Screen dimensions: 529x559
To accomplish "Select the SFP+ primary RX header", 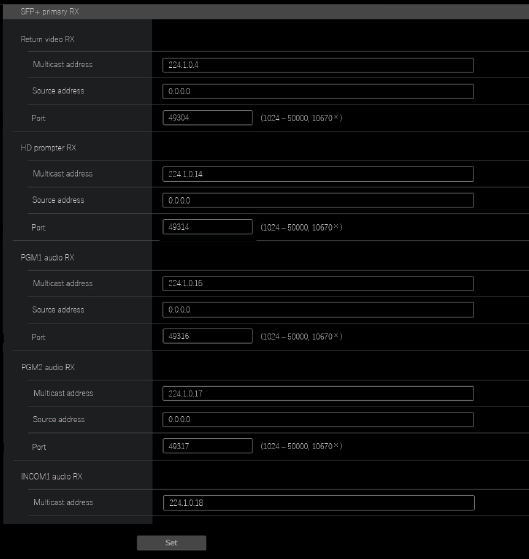I will 266,12.
